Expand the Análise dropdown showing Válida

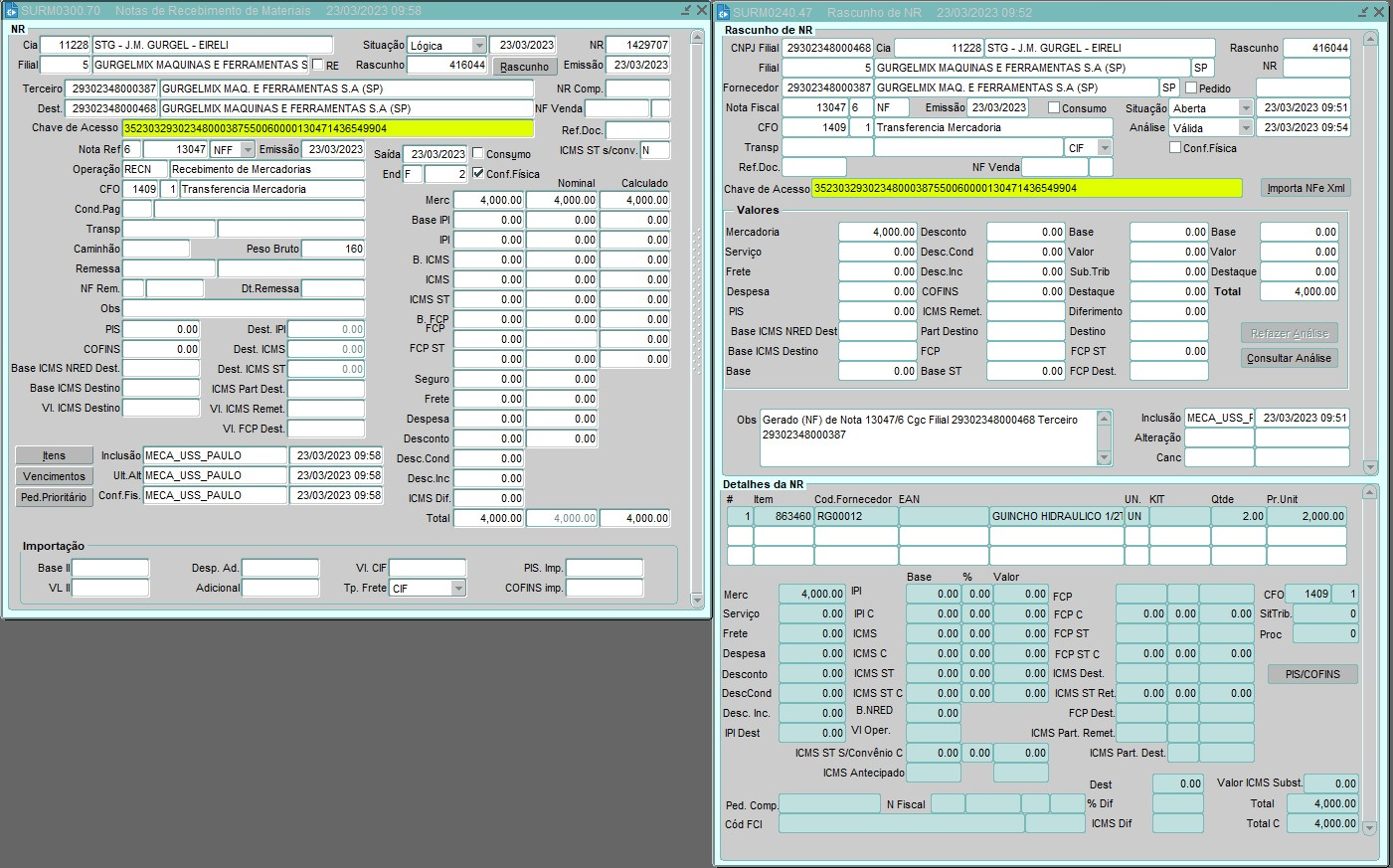[x=1245, y=128]
